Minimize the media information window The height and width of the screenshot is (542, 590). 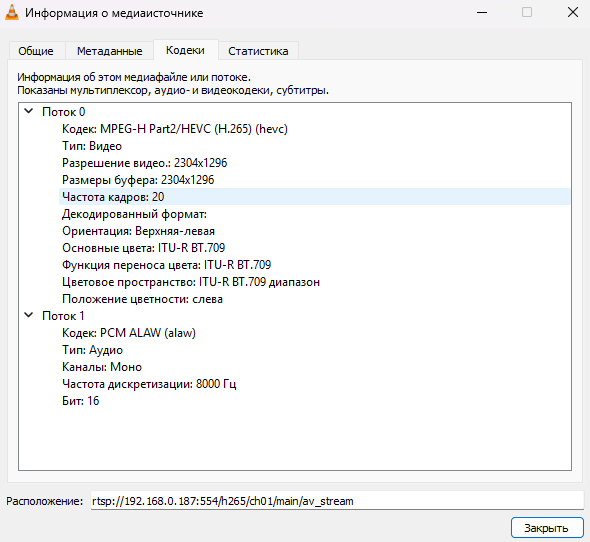point(482,12)
